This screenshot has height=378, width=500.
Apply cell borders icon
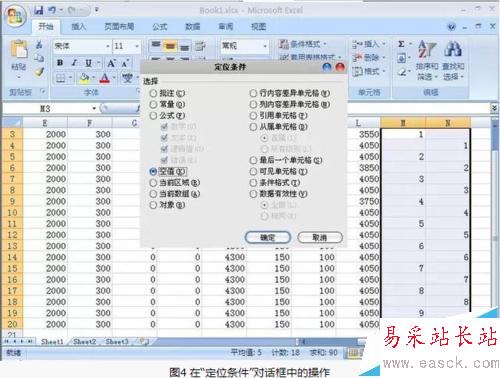pyautogui.click(x=60, y=78)
